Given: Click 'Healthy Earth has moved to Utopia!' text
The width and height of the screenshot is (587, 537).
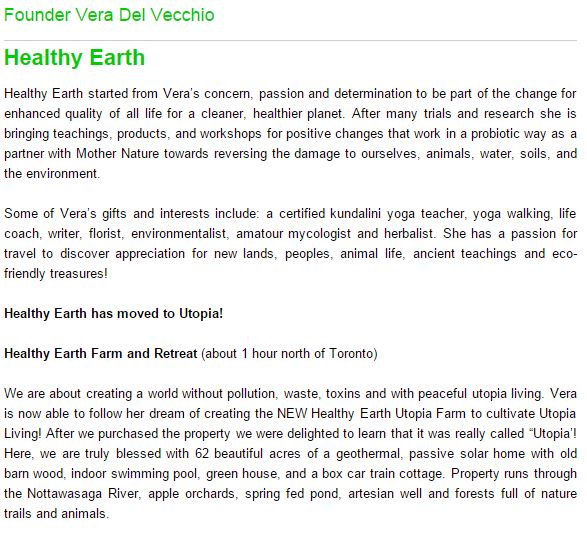Looking at the screenshot, I should (x=113, y=313).
